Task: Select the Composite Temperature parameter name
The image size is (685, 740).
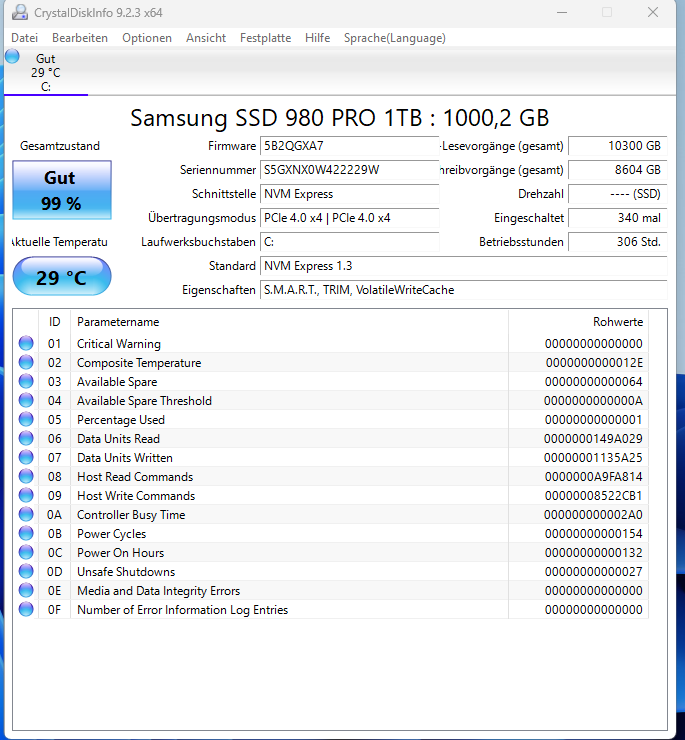Action: (139, 362)
